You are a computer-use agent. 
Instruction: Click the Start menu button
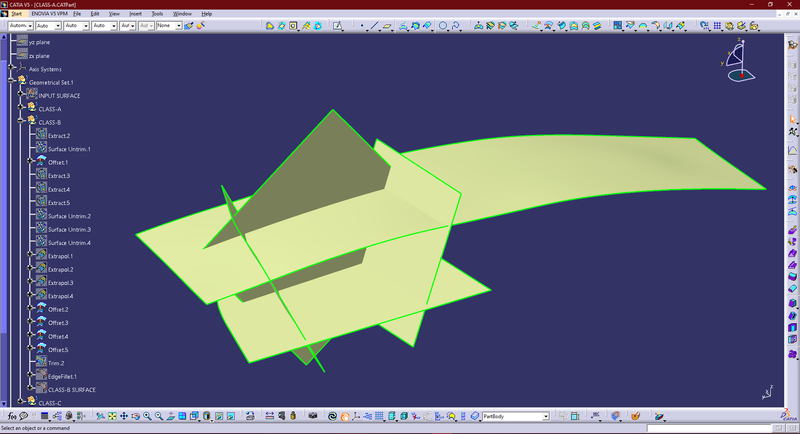16,14
